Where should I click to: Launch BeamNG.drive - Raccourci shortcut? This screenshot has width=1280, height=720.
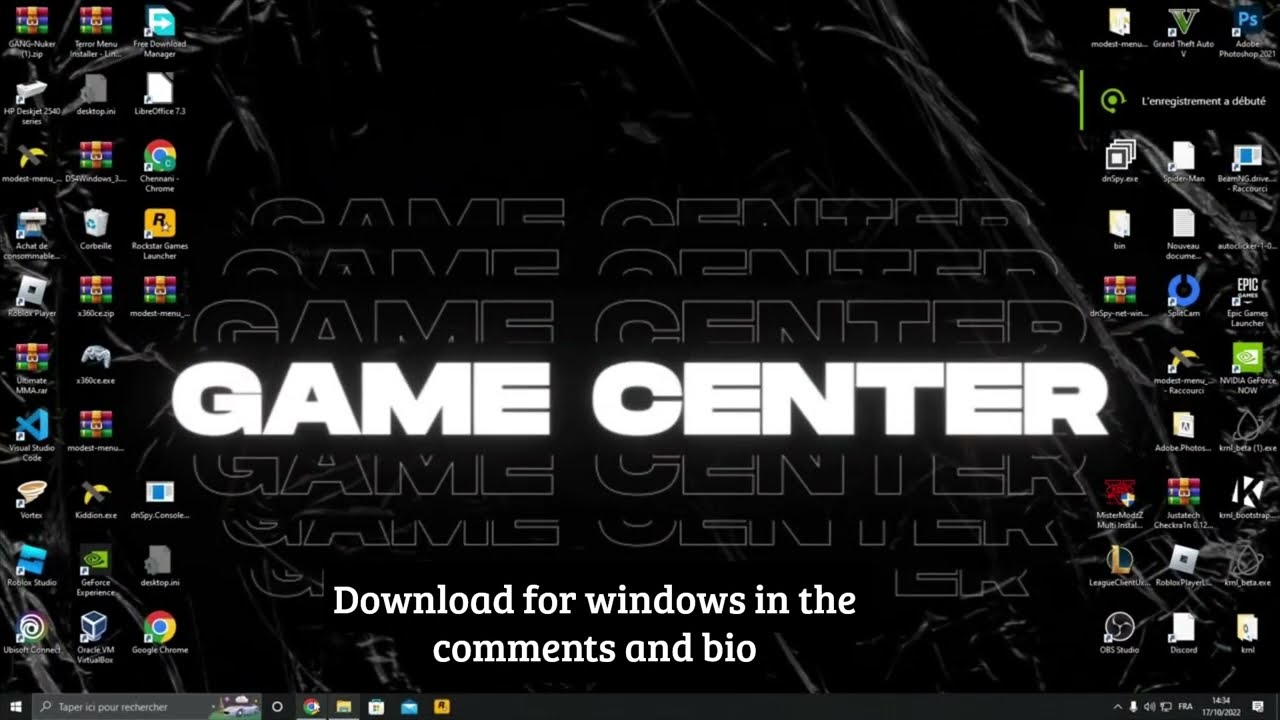point(1247,167)
